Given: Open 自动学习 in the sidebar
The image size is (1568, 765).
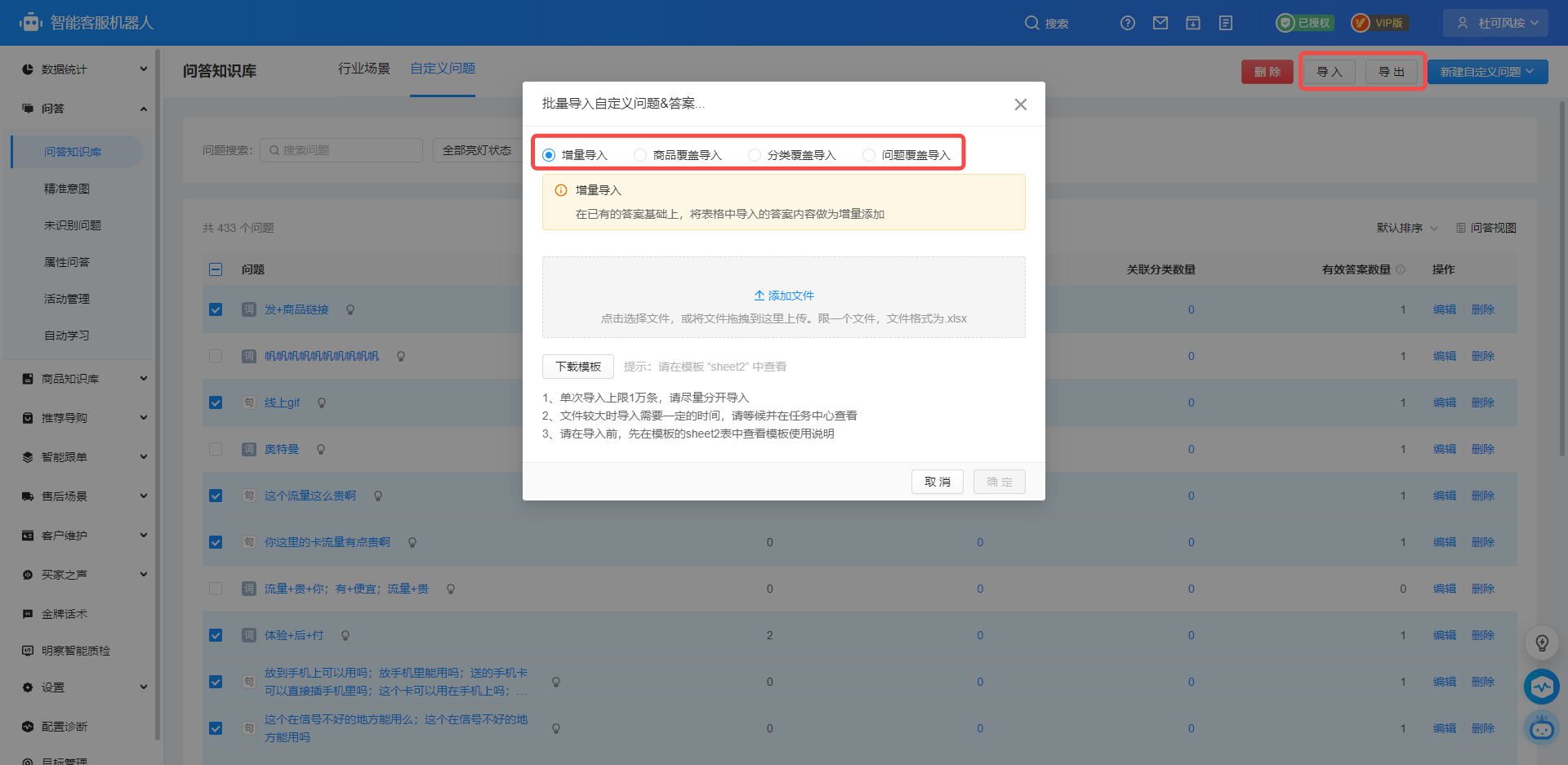Looking at the screenshot, I should point(67,336).
